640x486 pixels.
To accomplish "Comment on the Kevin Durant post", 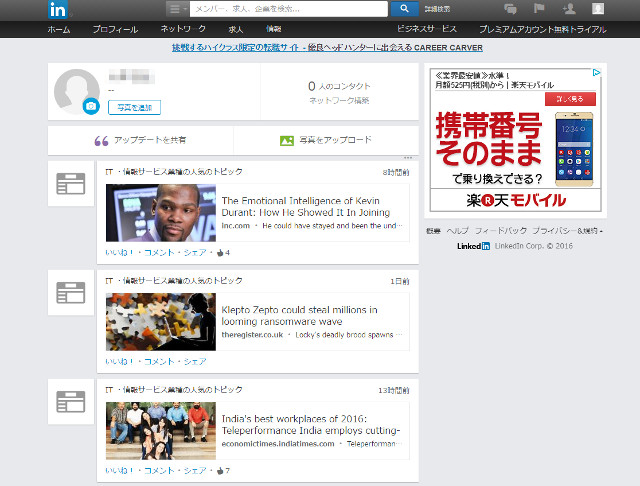I will pyautogui.click(x=159, y=253).
